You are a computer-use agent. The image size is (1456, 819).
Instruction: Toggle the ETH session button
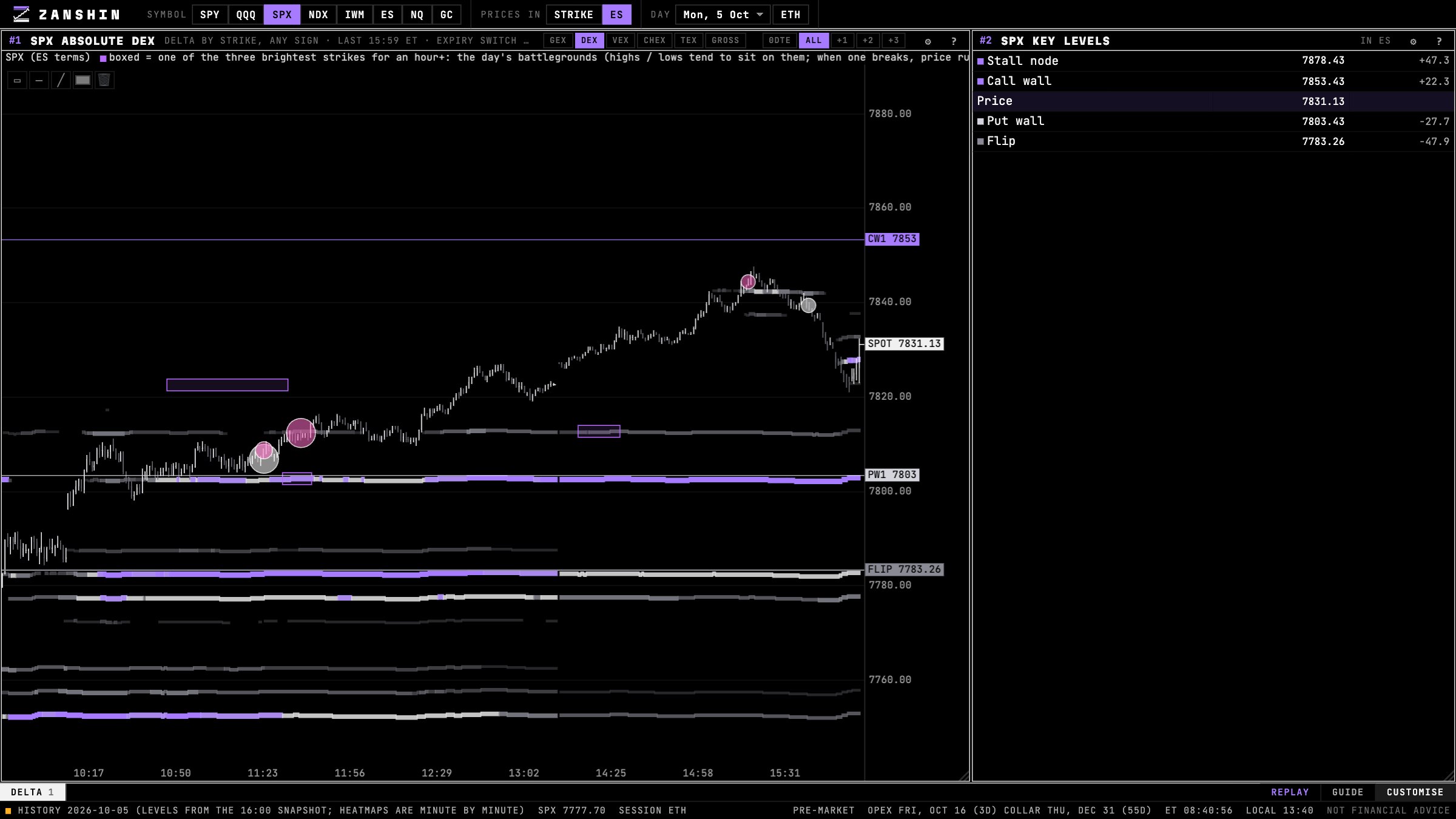pos(790,15)
